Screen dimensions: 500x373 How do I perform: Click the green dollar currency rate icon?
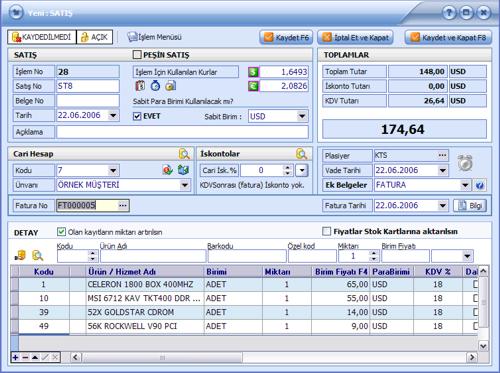253,72
